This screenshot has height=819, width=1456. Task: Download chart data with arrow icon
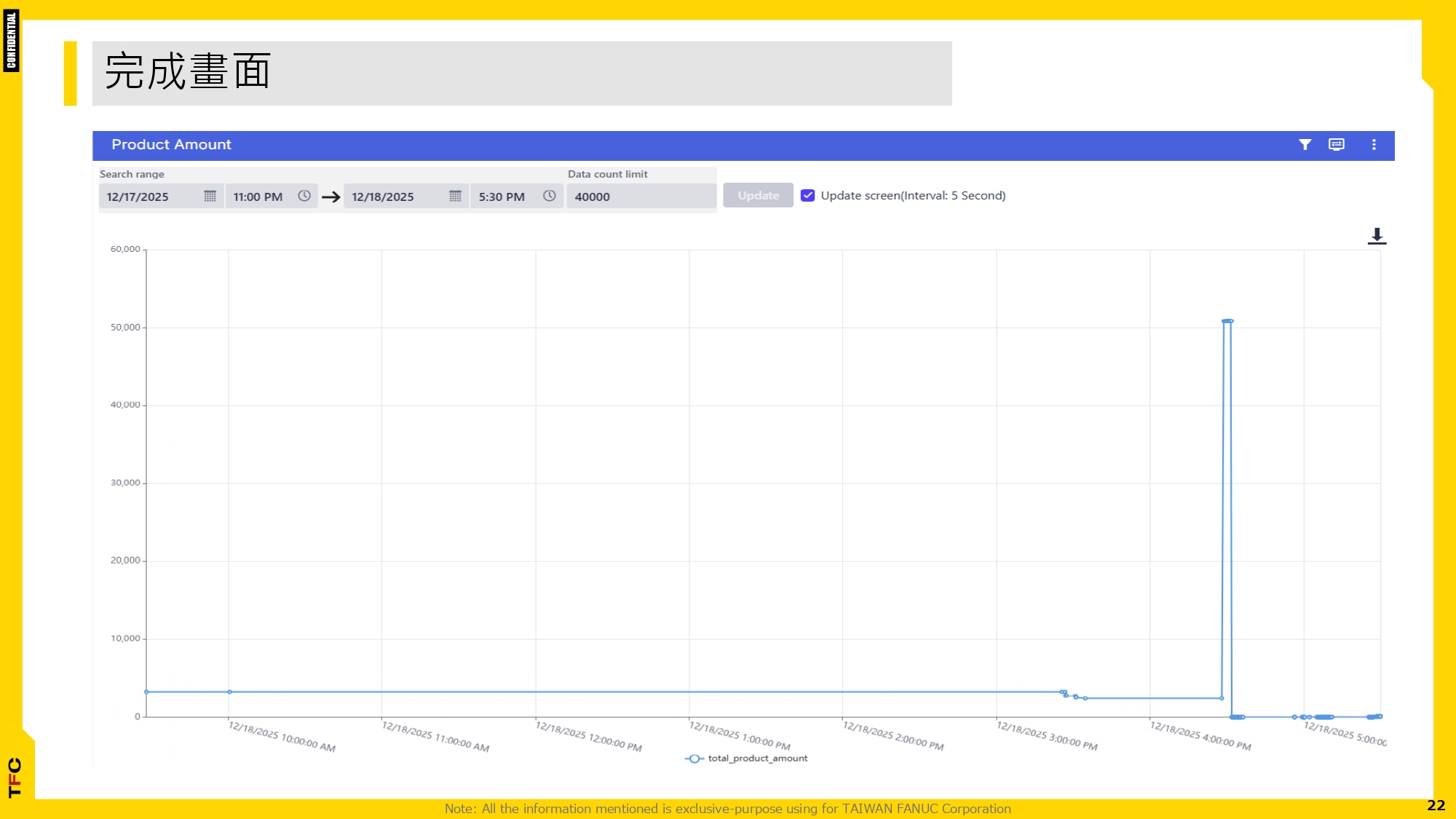point(1376,236)
